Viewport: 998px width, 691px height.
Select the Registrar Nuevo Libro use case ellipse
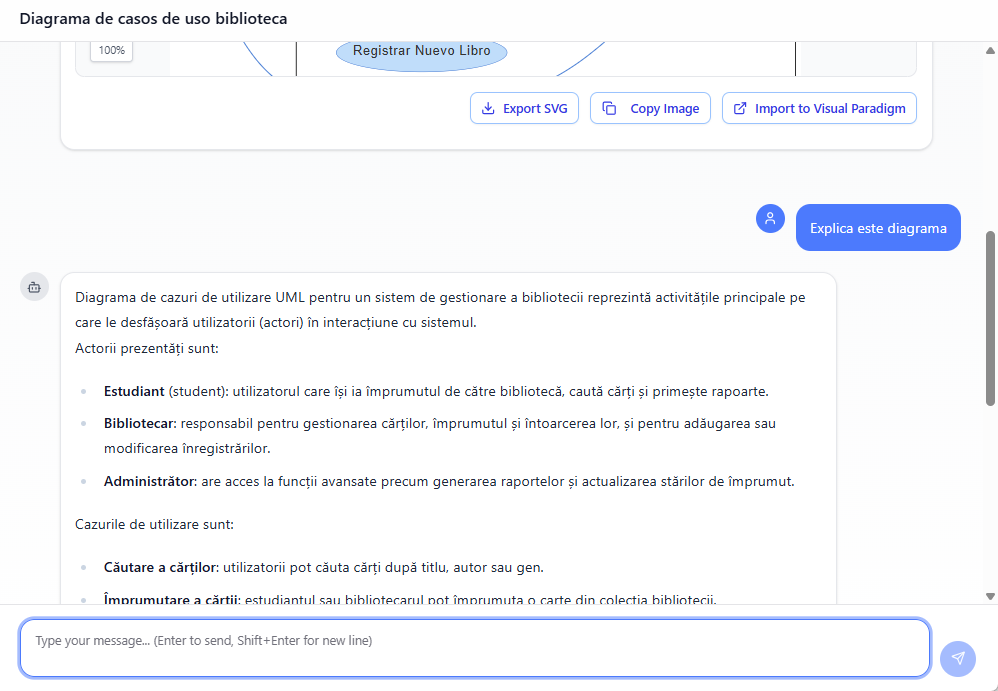(x=421, y=50)
